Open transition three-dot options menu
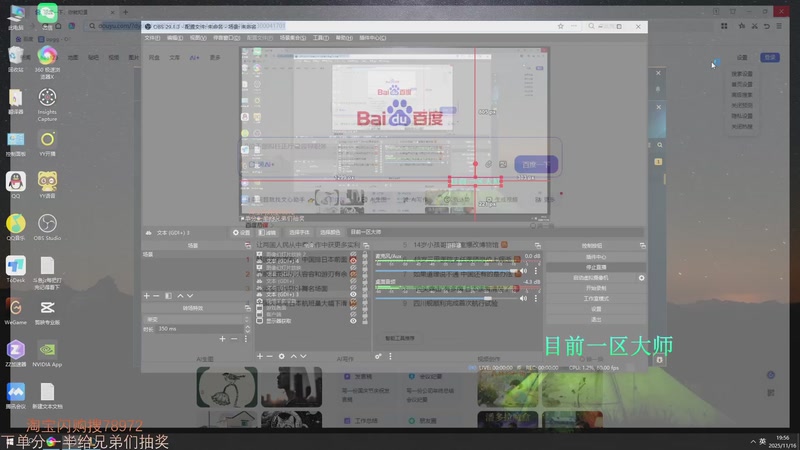 (x=245, y=339)
